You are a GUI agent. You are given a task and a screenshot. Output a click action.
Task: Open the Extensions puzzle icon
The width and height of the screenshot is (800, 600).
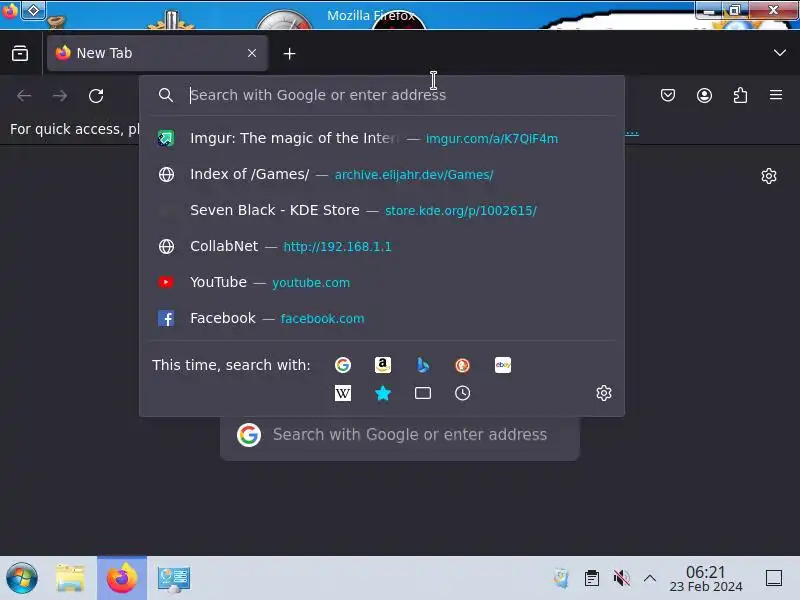[740, 95]
